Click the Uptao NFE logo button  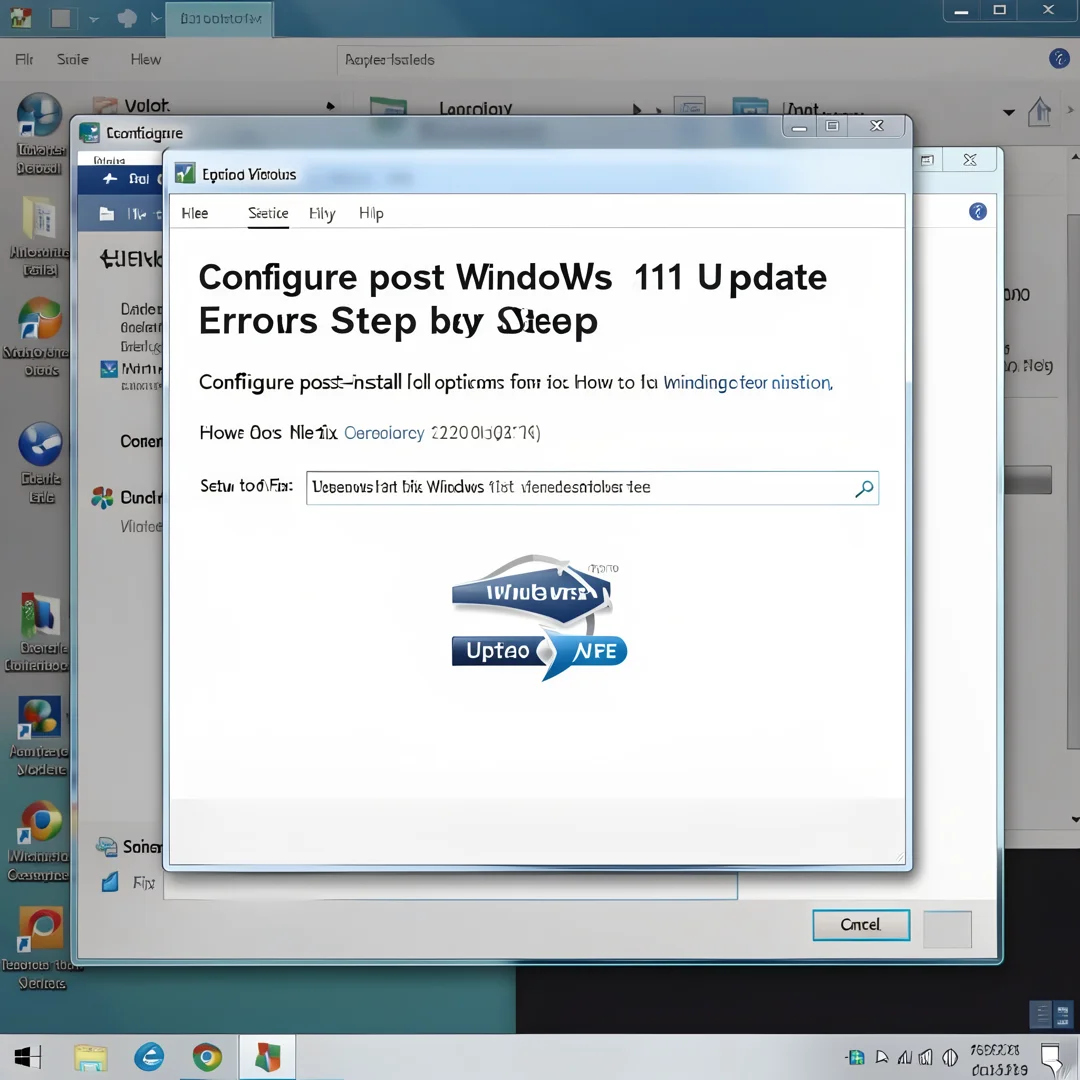coord(539,651)
